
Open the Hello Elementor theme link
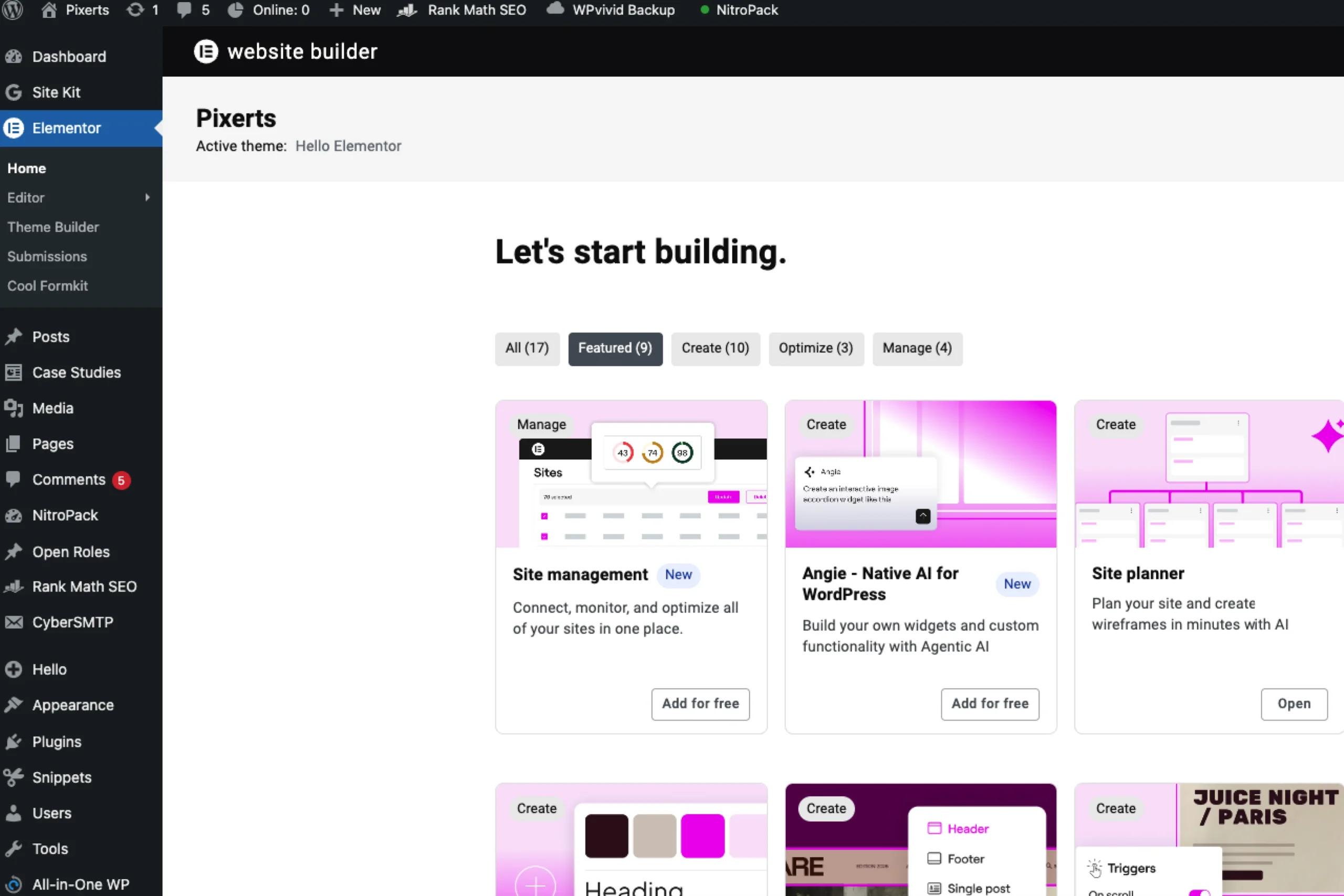[348, 146]
